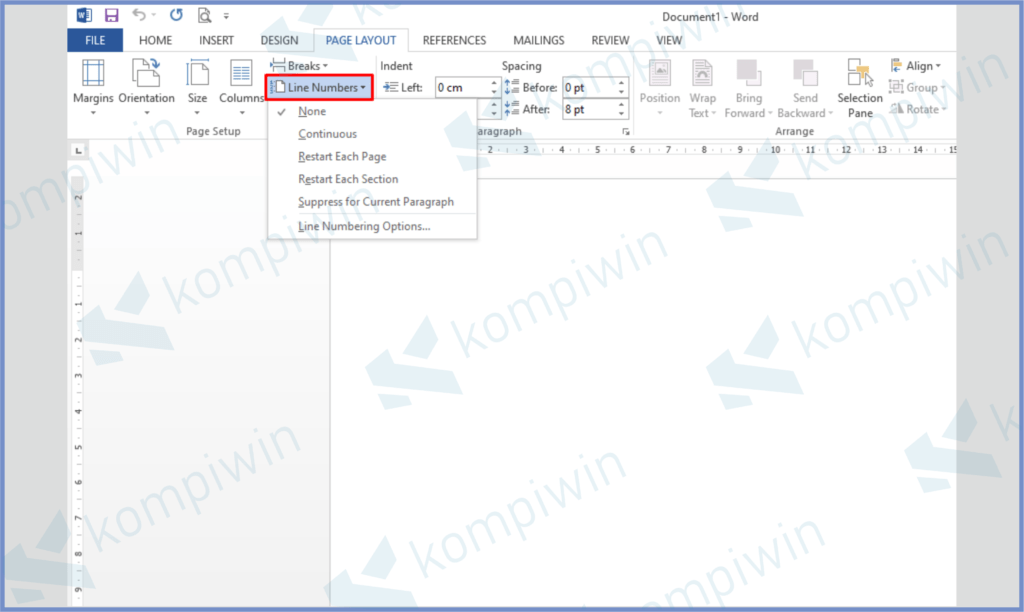Click the Redo icon in title bar

coord(176,15)
